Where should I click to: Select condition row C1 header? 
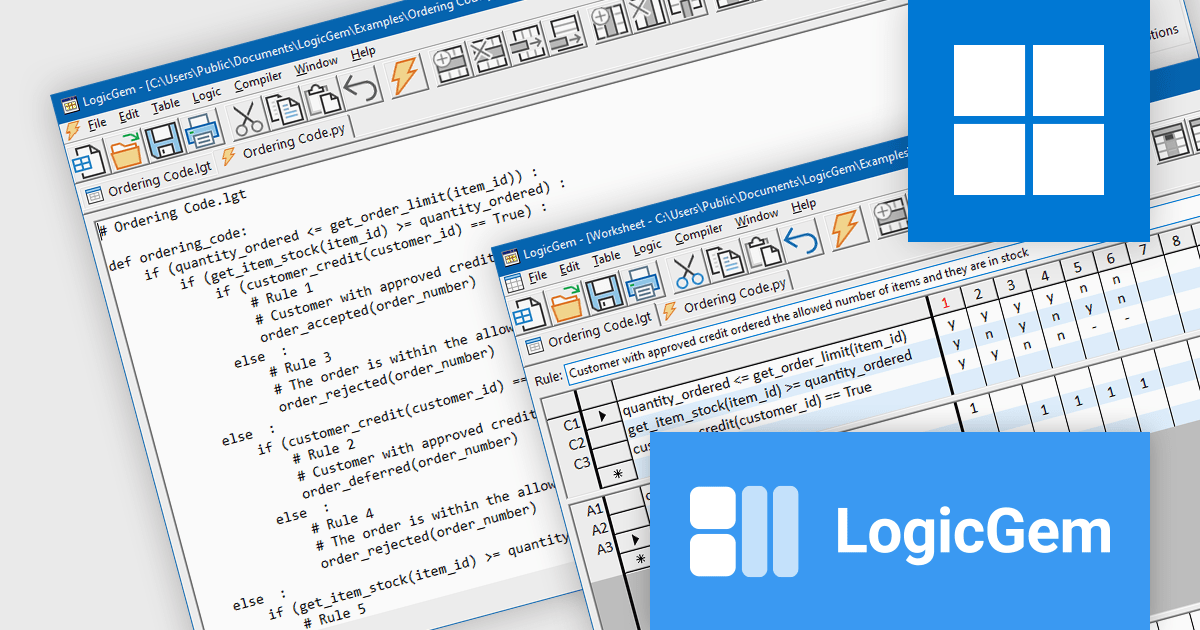[570, 423]
